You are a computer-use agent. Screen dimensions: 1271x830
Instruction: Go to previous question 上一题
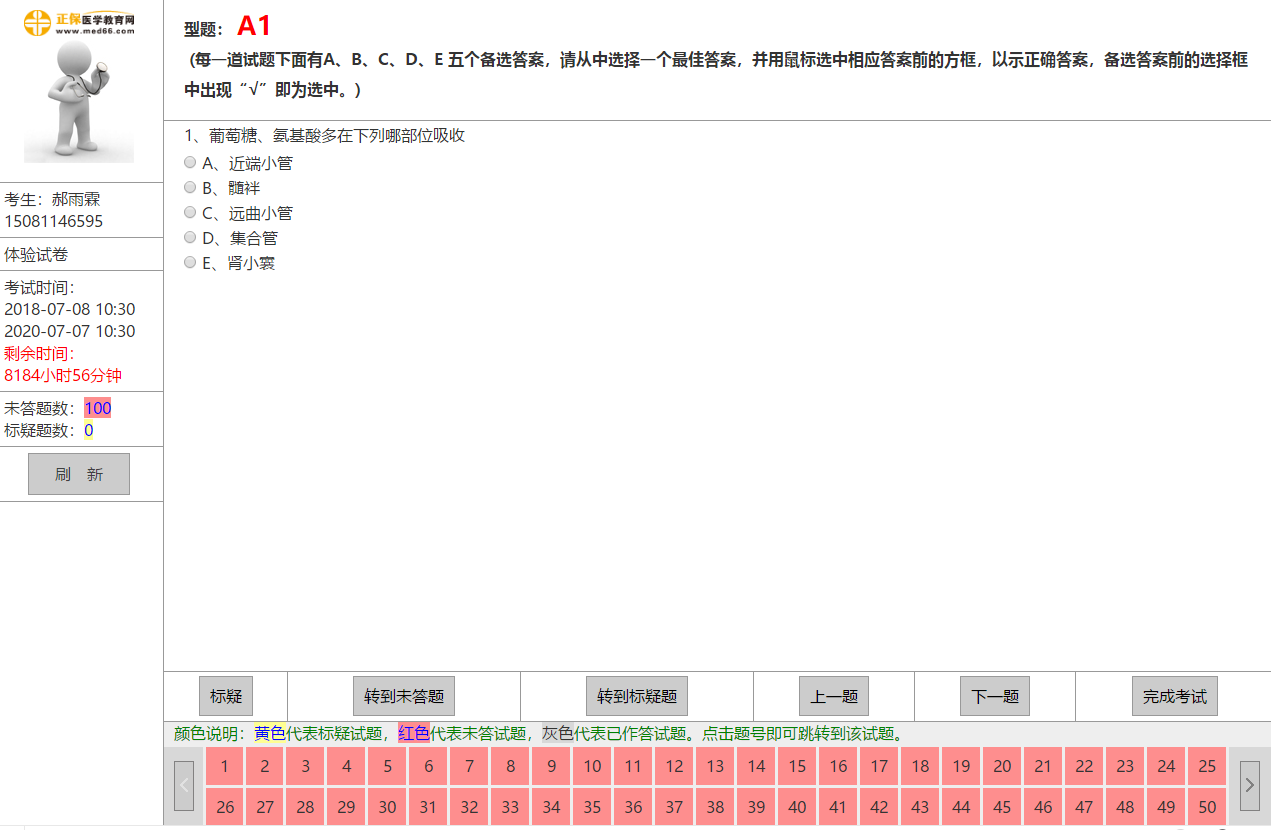[833, 696]
